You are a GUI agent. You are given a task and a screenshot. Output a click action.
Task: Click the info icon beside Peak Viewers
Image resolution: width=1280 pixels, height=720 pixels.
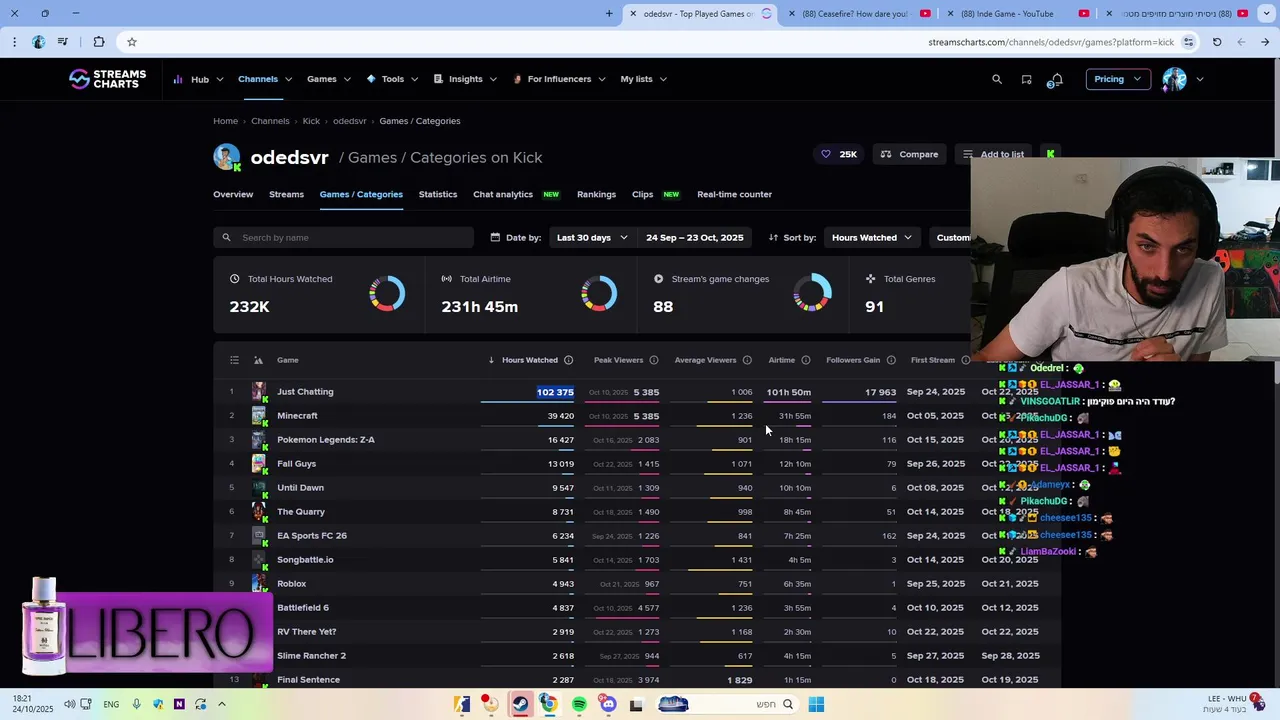pyautogui.click(x=654, y=360)
